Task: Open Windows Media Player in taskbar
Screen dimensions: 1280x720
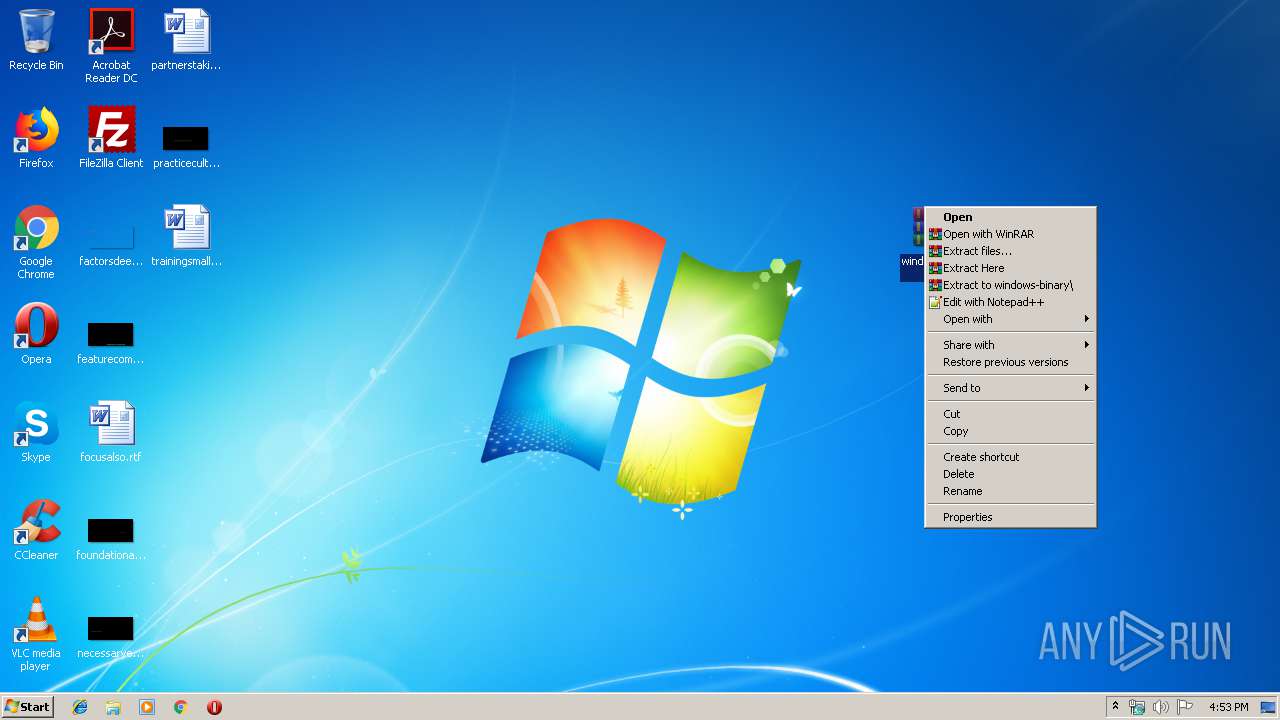Action: point(147,707)
